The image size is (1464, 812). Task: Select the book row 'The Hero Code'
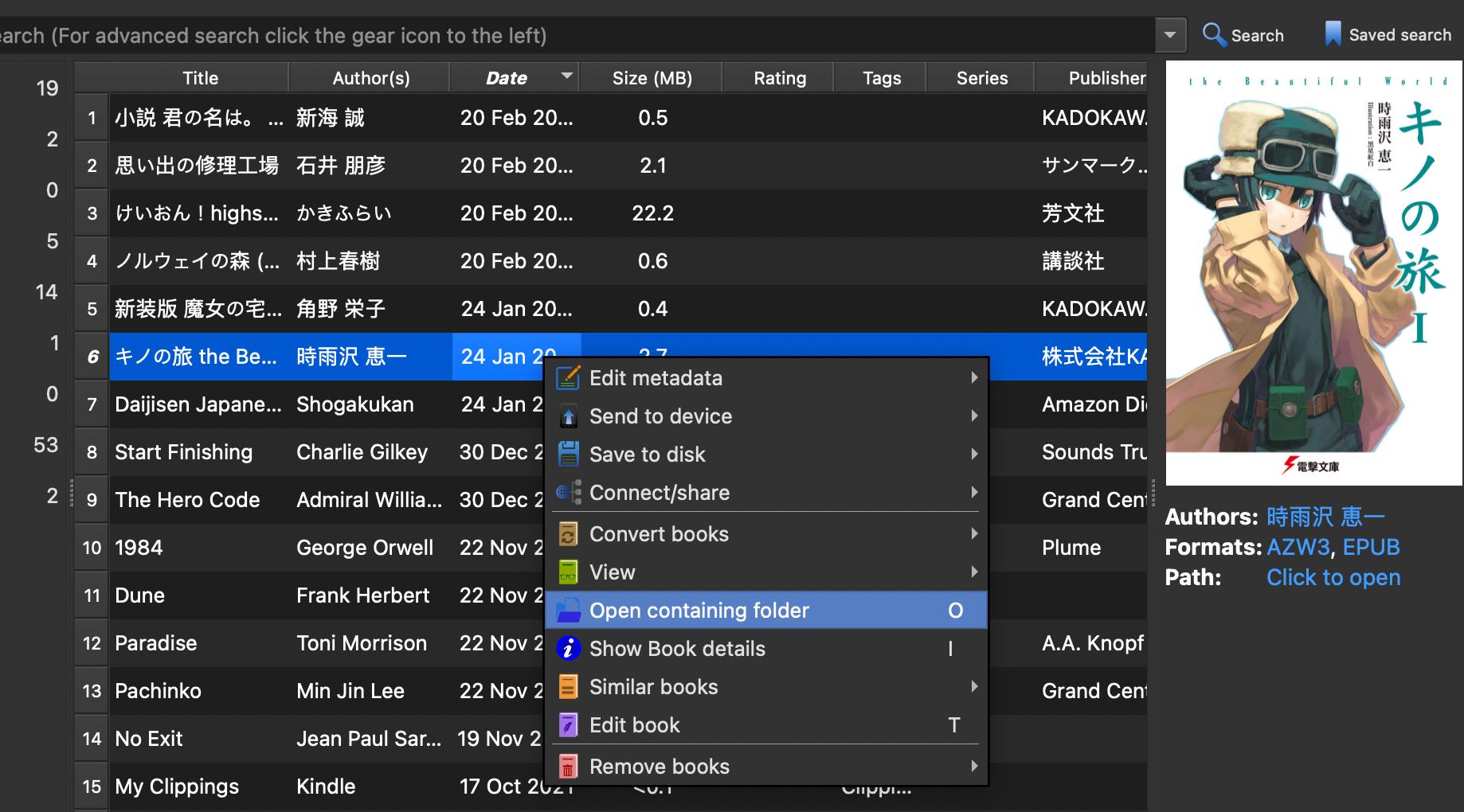click(x=311, y=500)
